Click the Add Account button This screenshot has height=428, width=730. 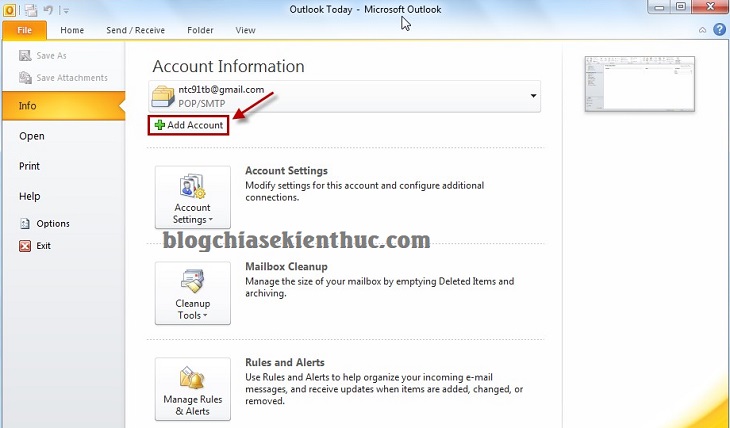coord(189,125)
